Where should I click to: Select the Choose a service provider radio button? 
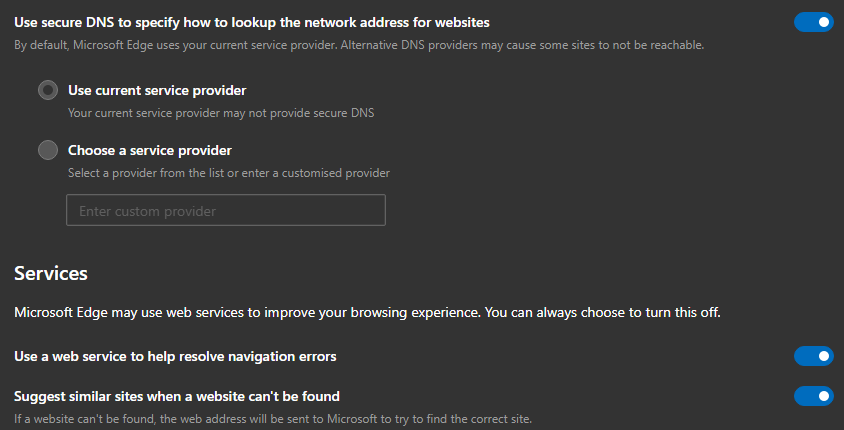[x=48, y=151]
